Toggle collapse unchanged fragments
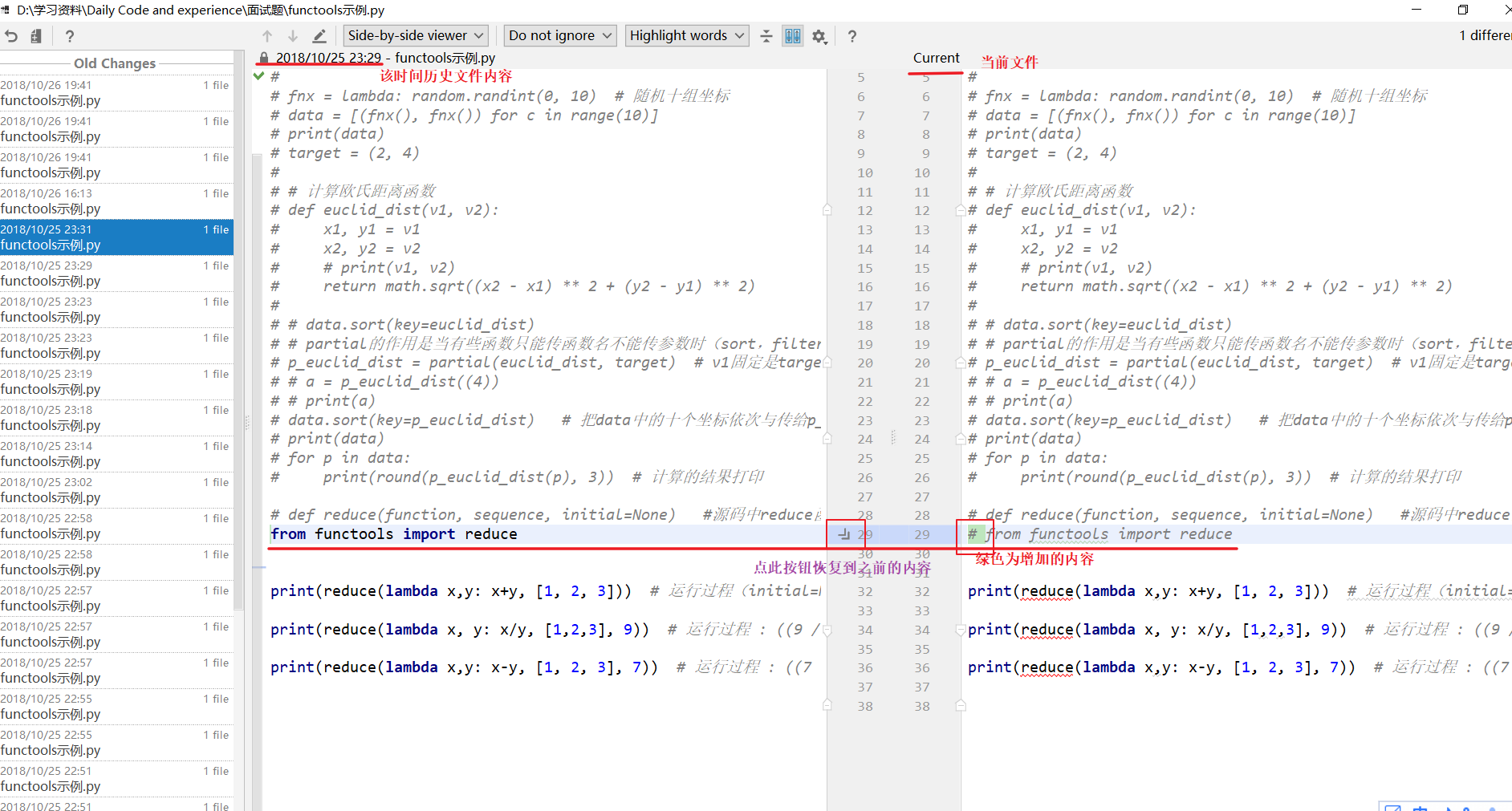This screenshot has height=811, width=1512. point(766,35)
